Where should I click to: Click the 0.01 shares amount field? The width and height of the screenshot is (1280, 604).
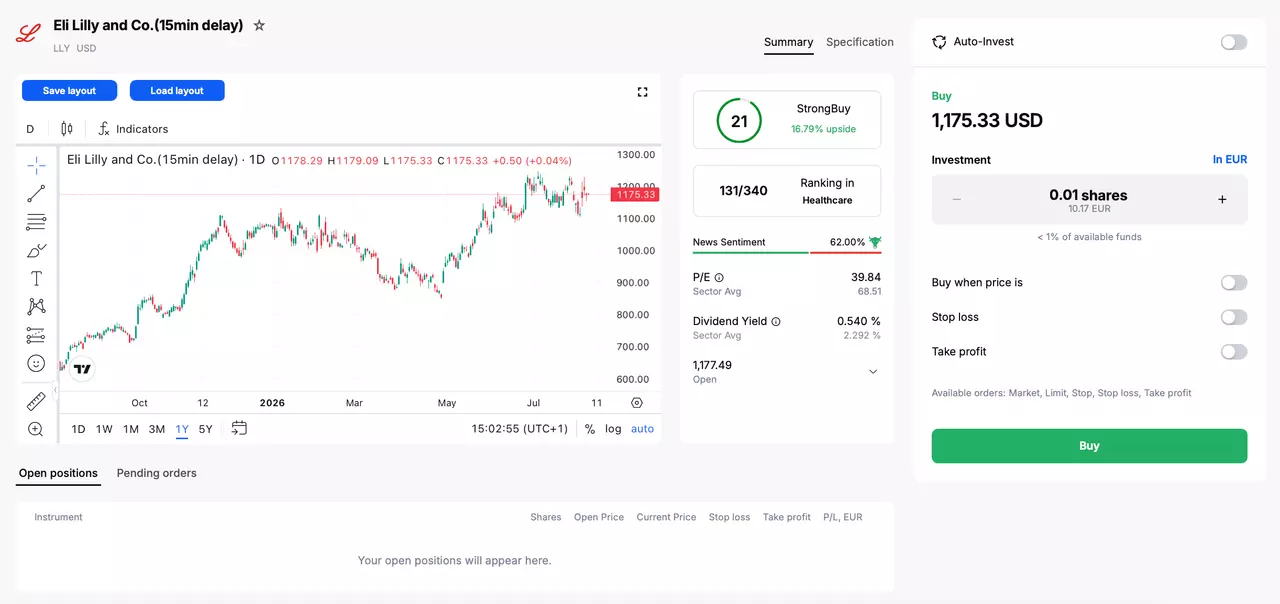coord(1089,200)
